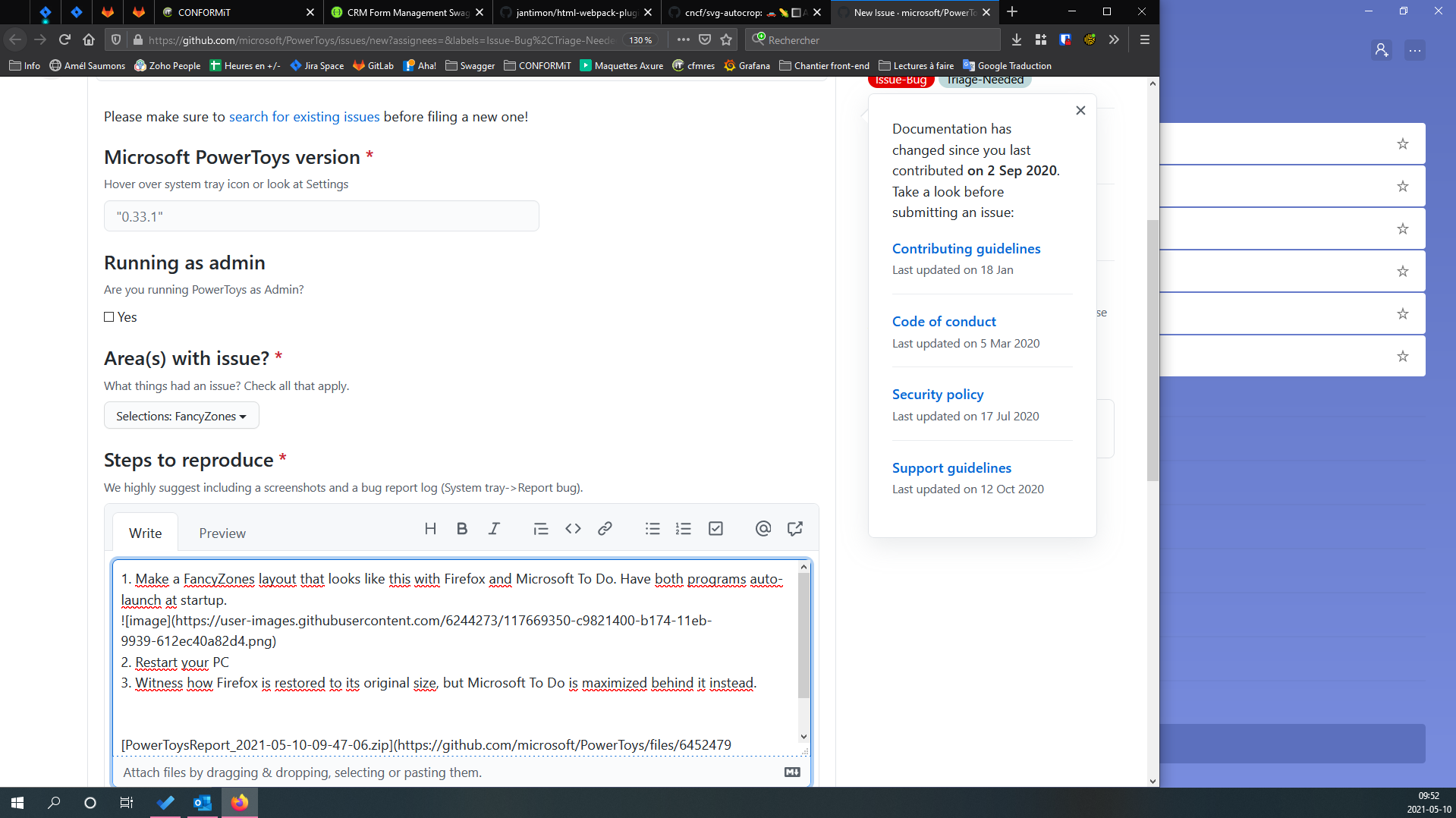Viewport: 1456px width, 818px height.
Task: Insert a code snippet
Action: 573,528
